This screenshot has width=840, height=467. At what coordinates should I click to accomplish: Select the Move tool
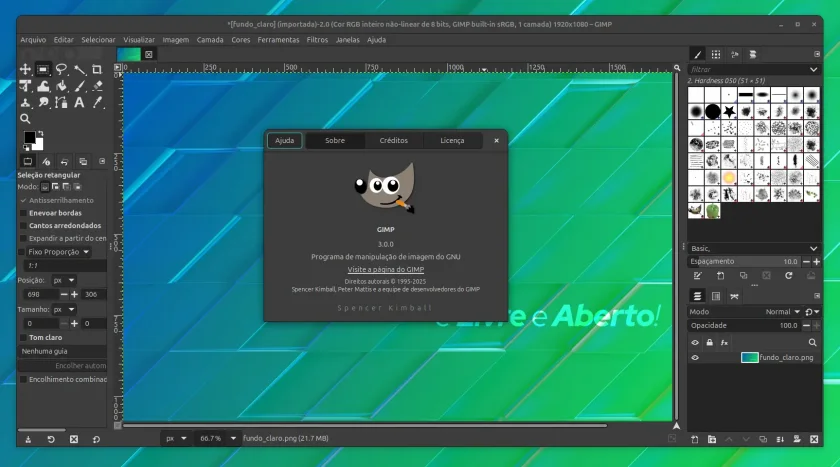coord(25,70)
